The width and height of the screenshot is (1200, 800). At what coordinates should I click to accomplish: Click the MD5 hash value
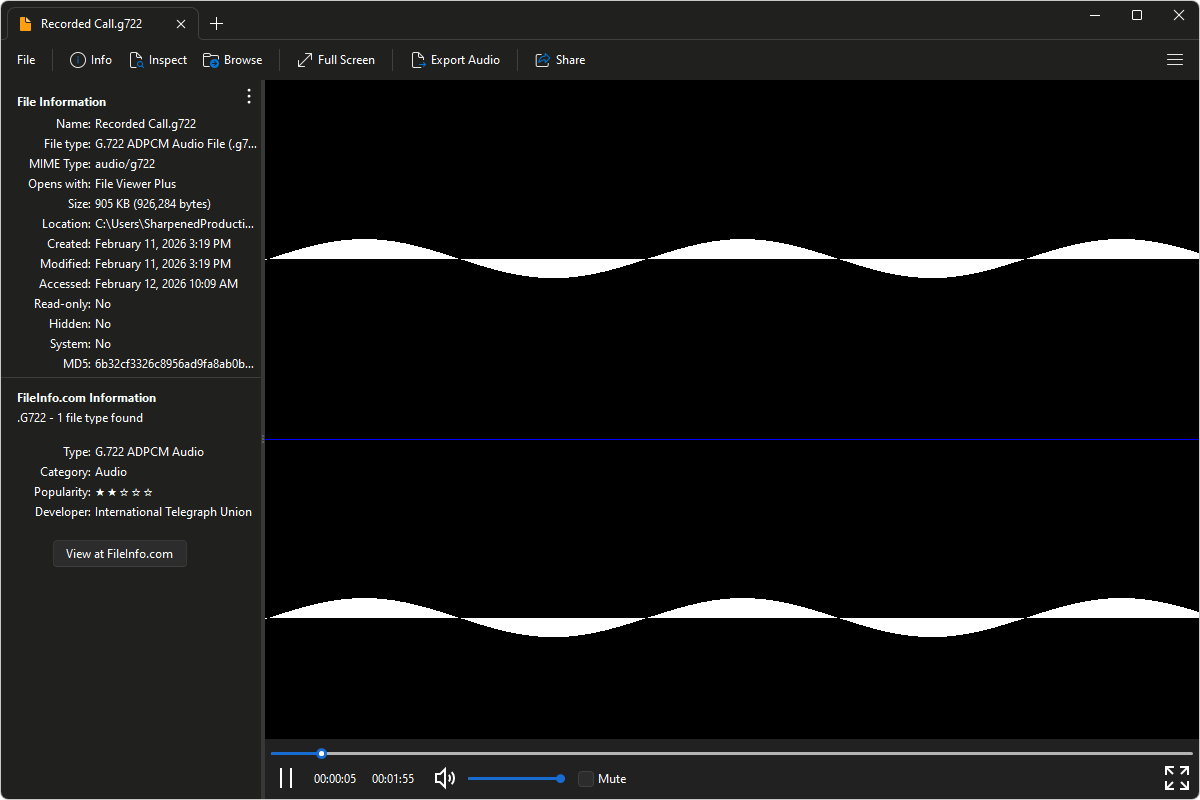(174, 364)
